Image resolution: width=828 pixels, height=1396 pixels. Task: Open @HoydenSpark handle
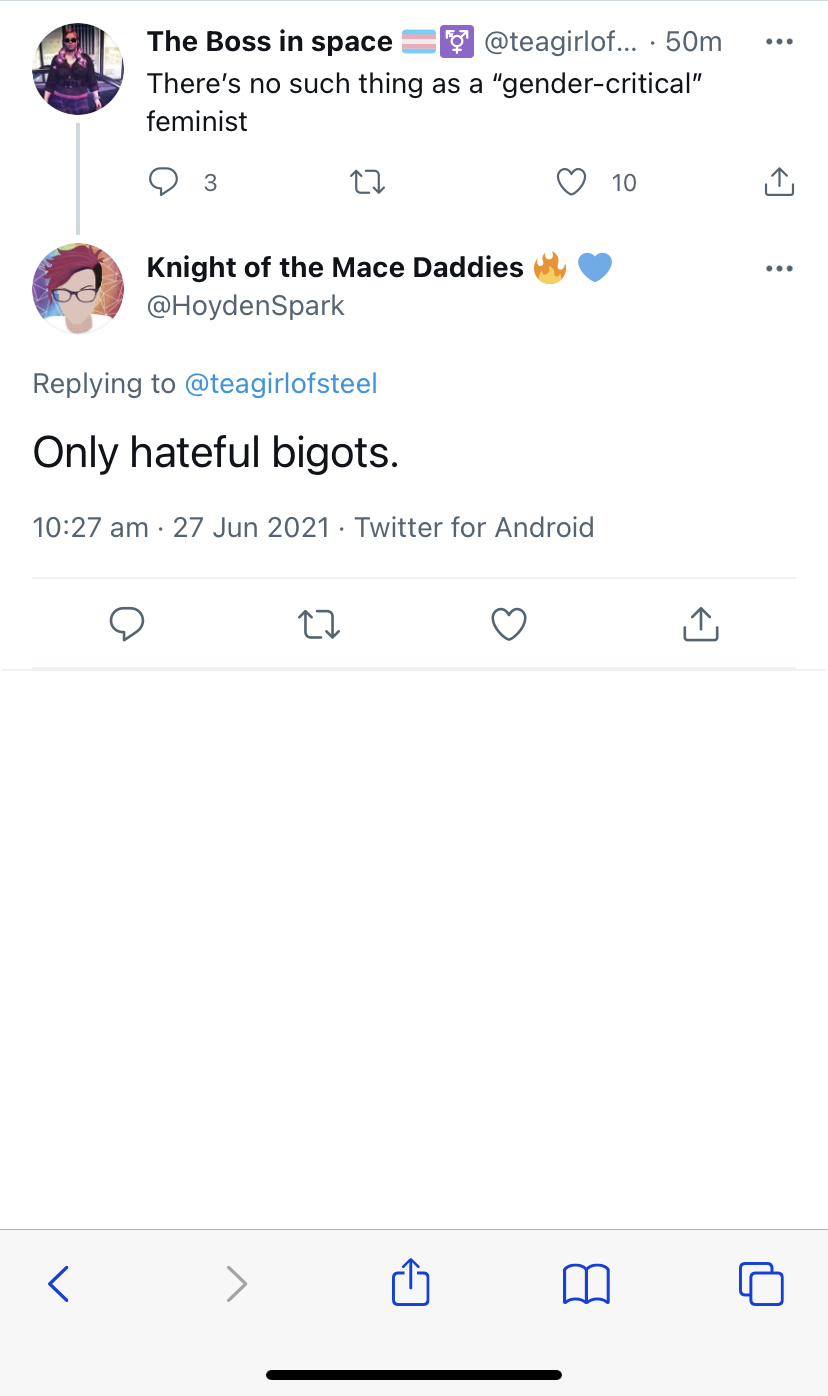click(x=246, y=306)
